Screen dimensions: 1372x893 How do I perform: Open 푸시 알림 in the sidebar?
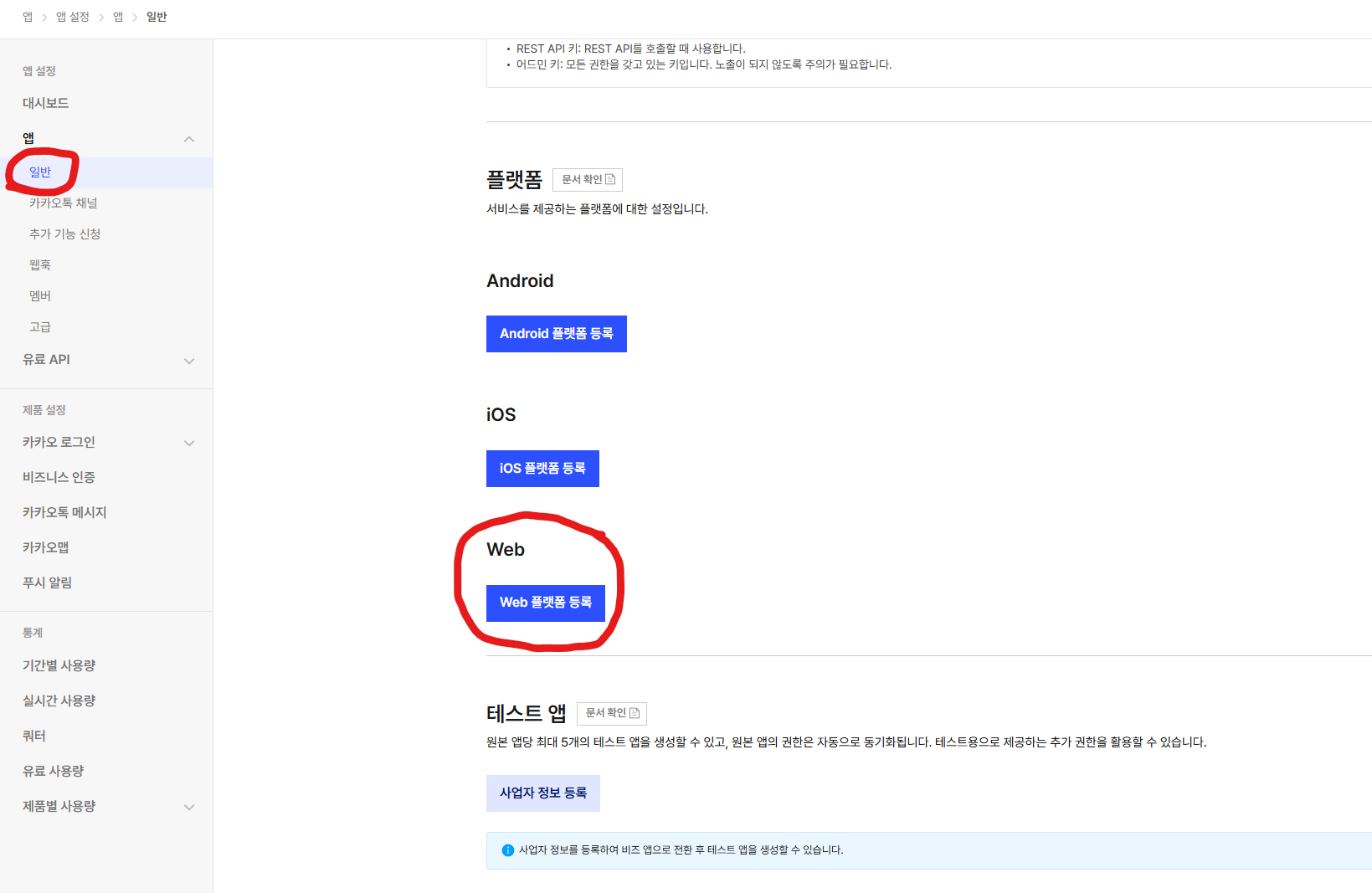click(x=47, y=583)
